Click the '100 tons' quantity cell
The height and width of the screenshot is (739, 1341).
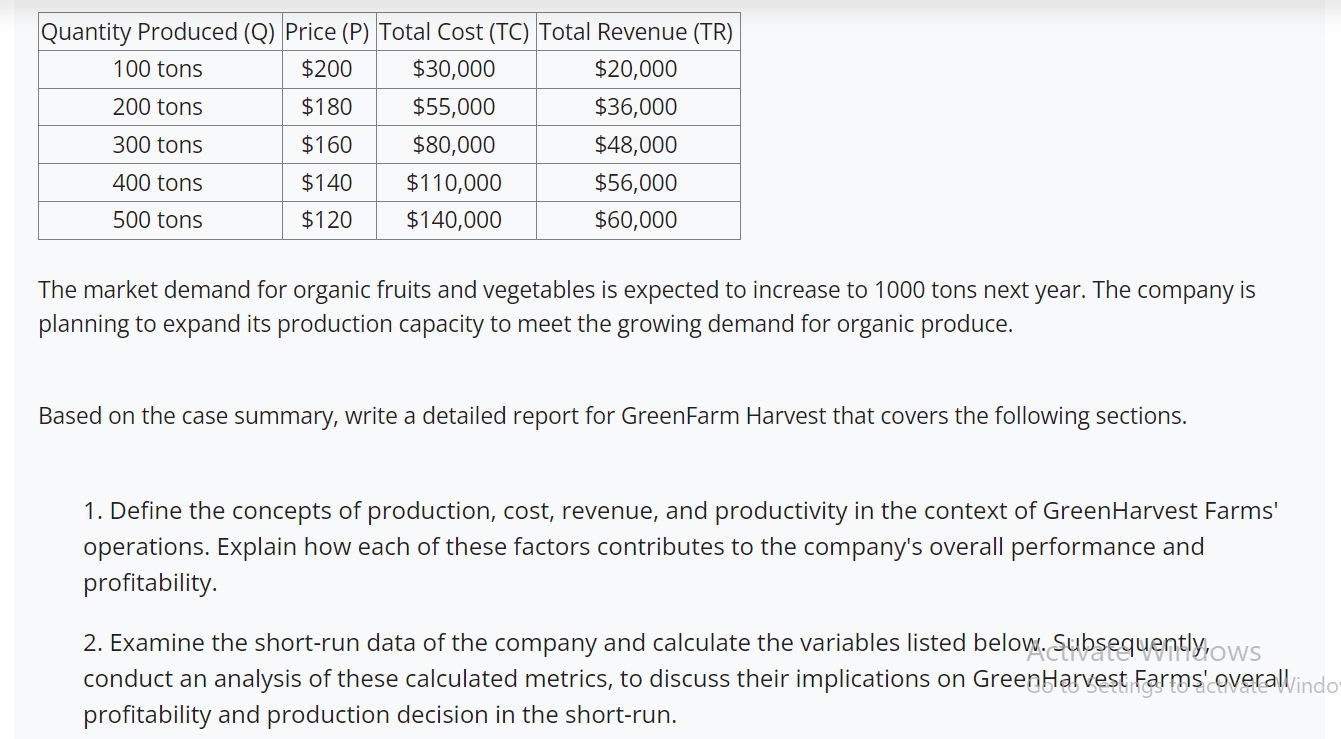[x=158, y=69]
